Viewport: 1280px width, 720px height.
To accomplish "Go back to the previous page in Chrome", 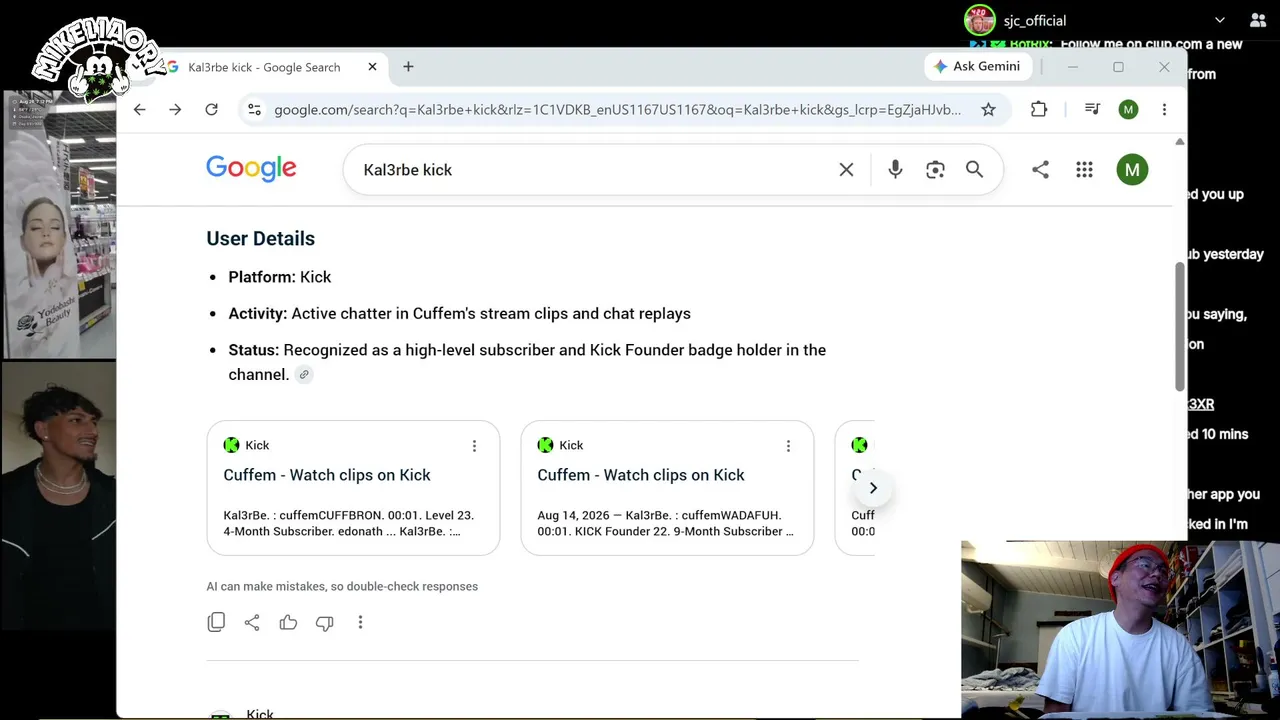I will pyautogui.click(x=139, y=110).
